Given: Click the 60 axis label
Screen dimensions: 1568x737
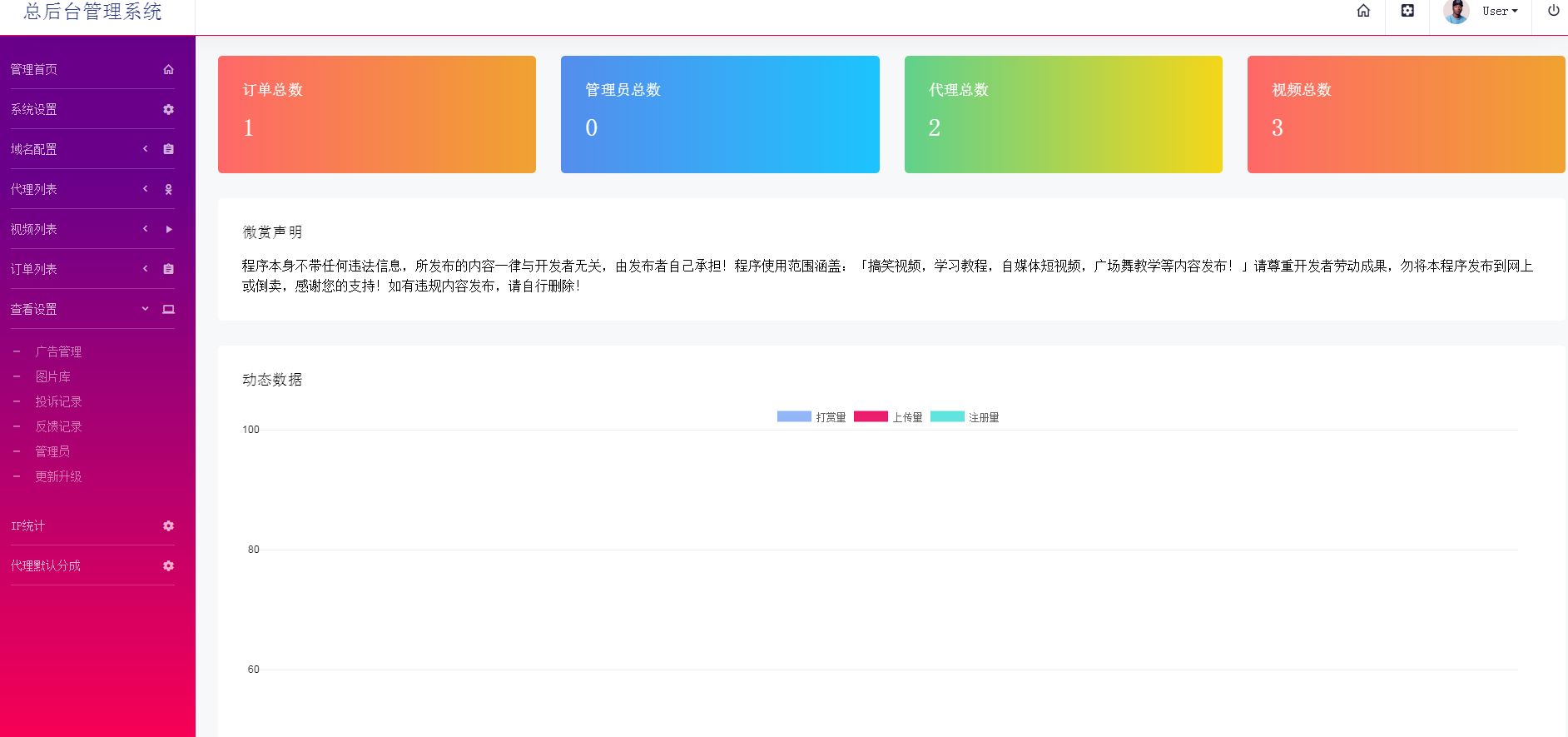Looking at the screenshot, I should point(254,670).
